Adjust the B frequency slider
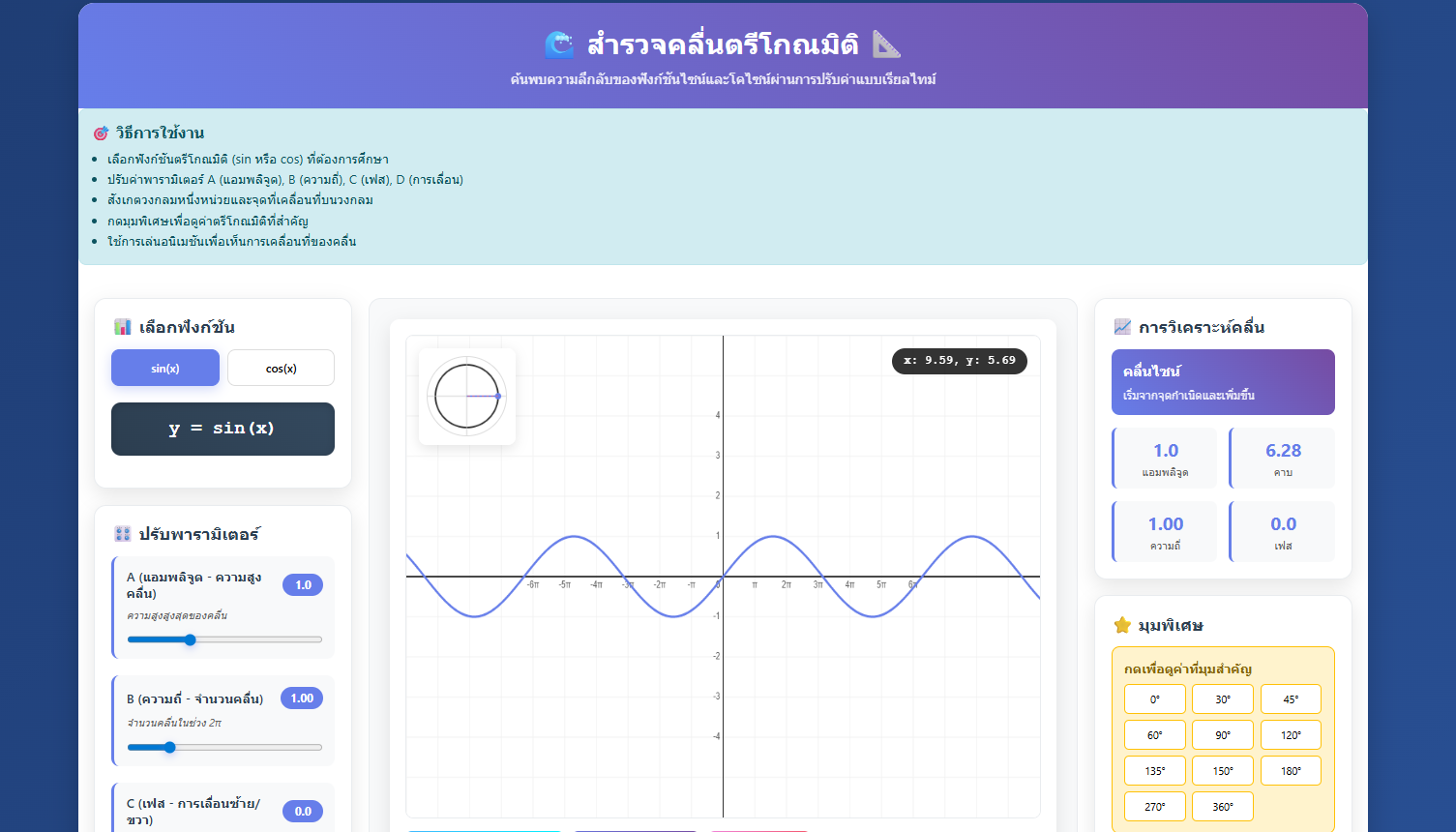The height and width of the screenshot is (832, 1456). click(x=224, y=747)
